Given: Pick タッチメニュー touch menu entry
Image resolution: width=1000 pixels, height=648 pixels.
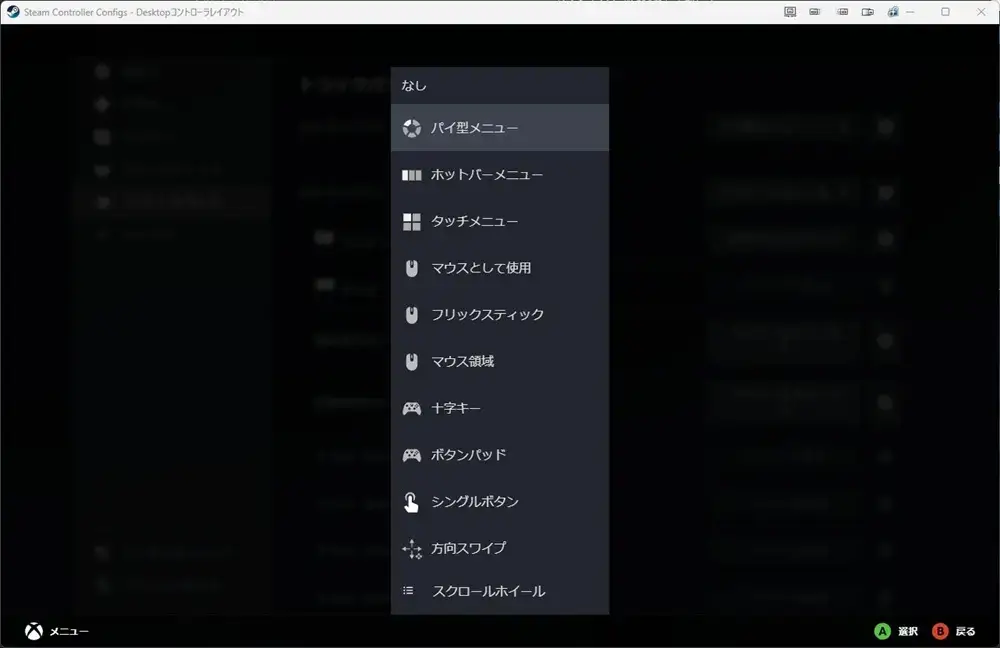Looking at the screenshot, I should (499, 221).
